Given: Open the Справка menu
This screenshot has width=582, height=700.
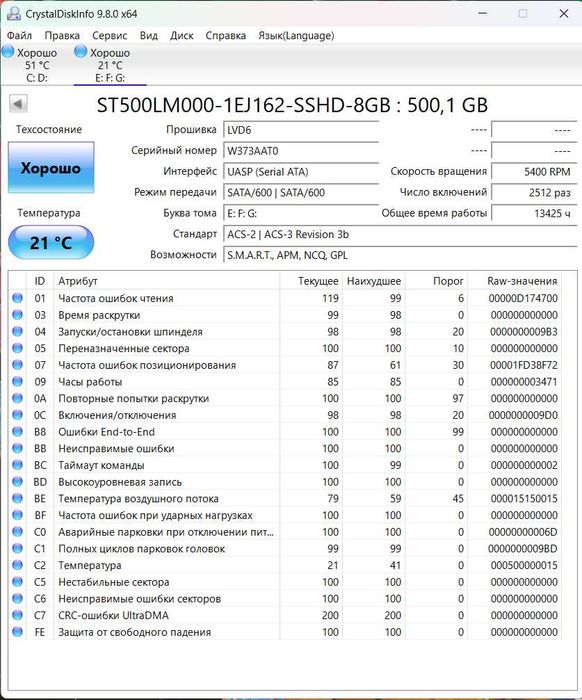Looking at the screenshot, I should pos(225,35).
